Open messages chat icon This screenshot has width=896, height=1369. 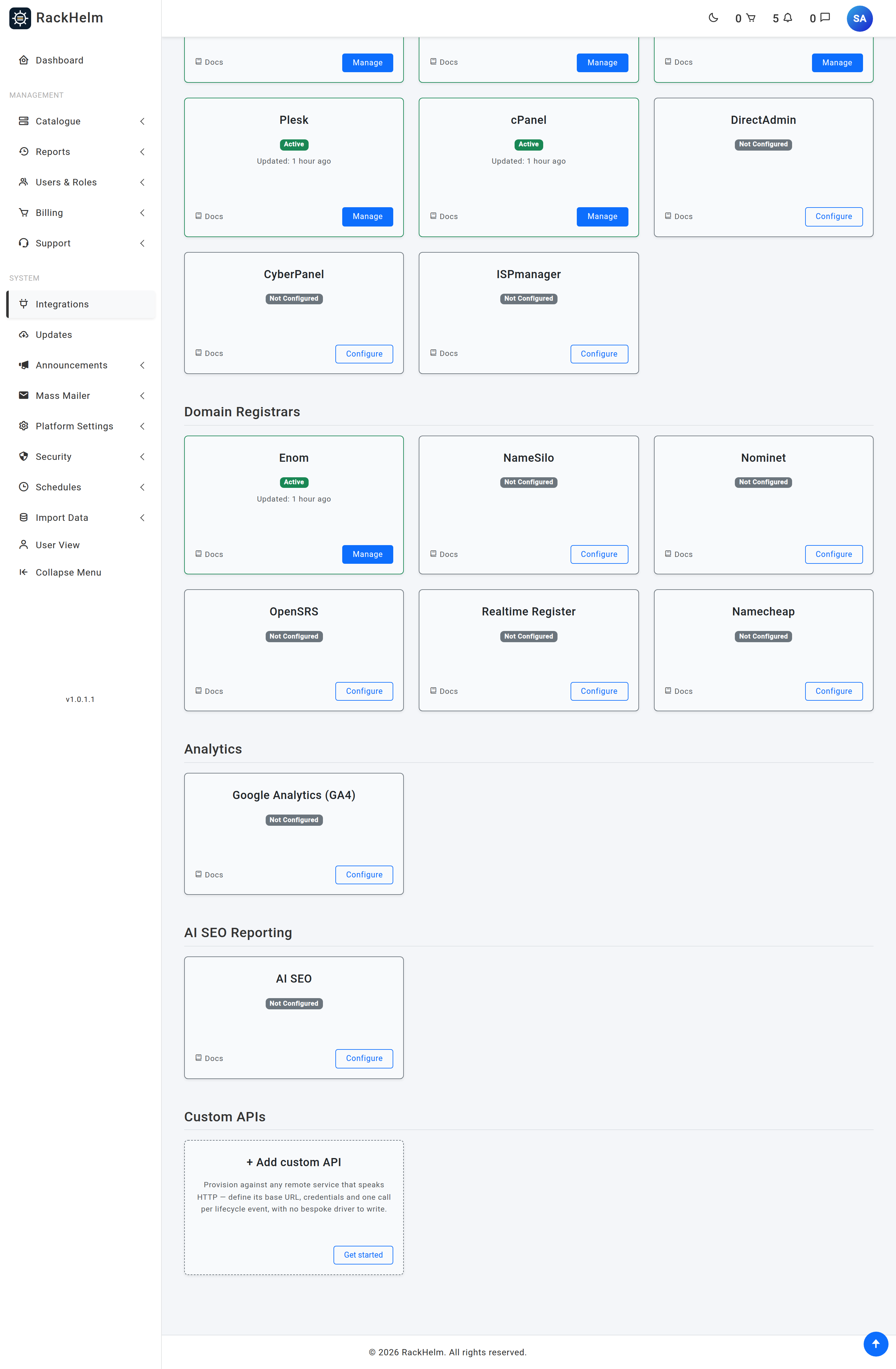pos(825,18)
